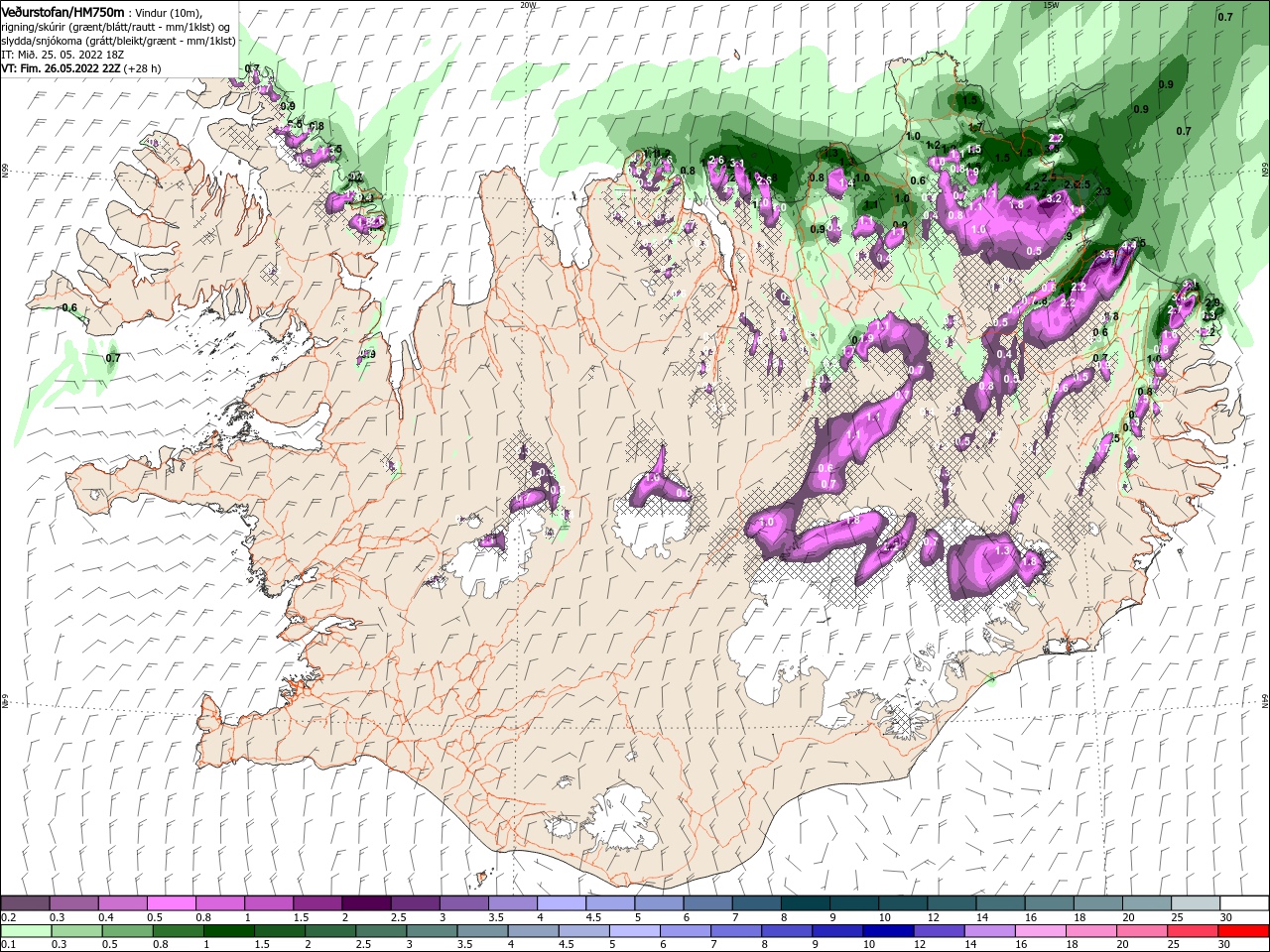Pick the rain legend swatch 2–2.5

click(x=332, y=931)
